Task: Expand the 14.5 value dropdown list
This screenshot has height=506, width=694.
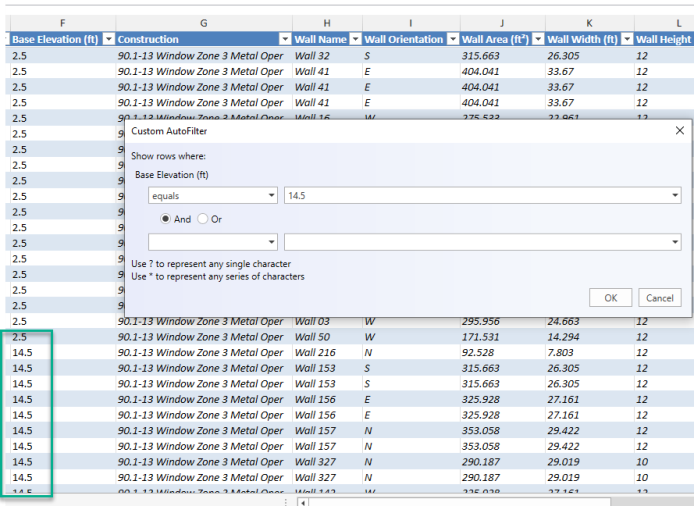Action: click(675, 196)
